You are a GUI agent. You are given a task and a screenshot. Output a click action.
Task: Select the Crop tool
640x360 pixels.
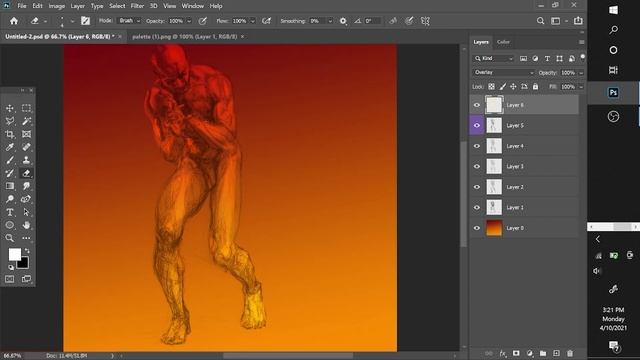10,134
